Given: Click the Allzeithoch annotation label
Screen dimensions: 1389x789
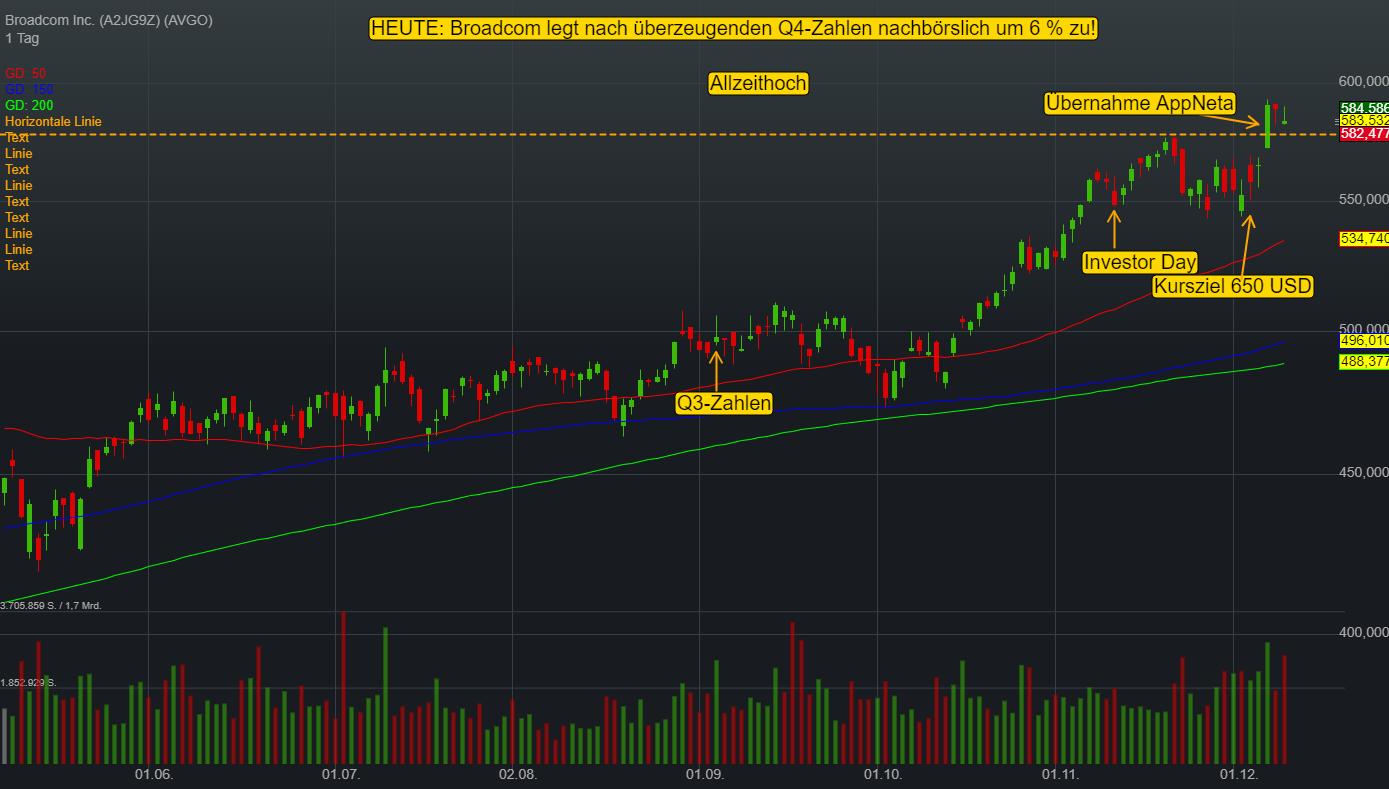Looking at the screenshot, I should click(x=758, y=84).
